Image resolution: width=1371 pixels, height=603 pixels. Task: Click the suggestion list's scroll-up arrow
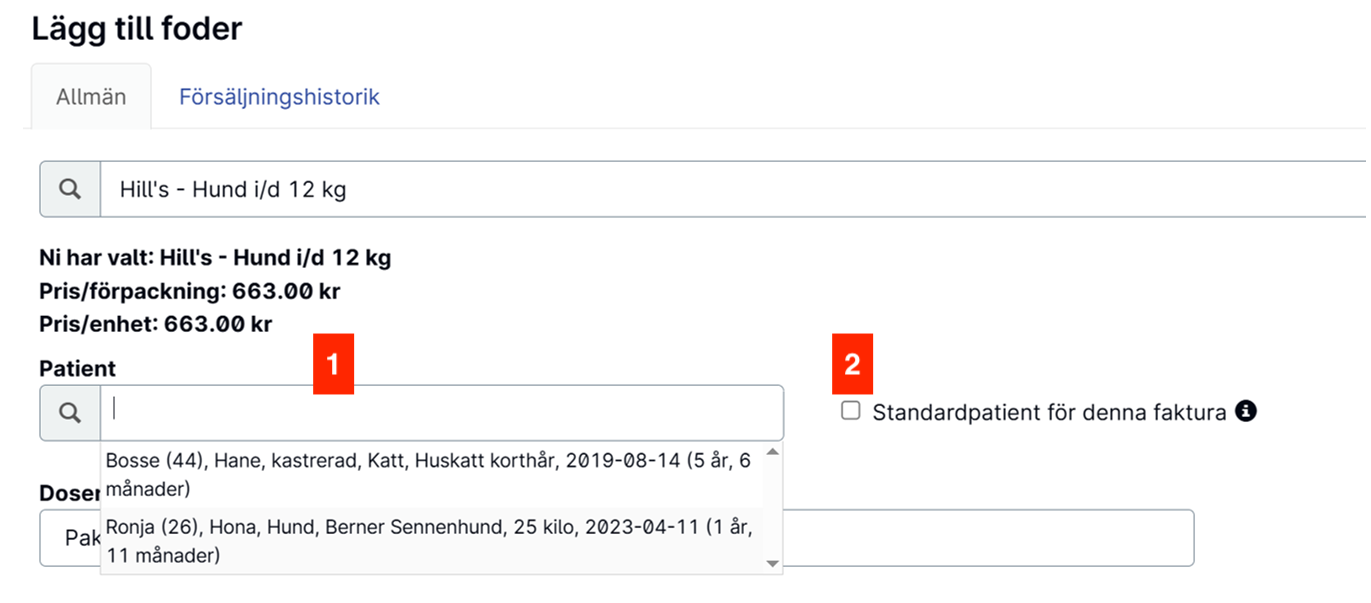point(772,452)
